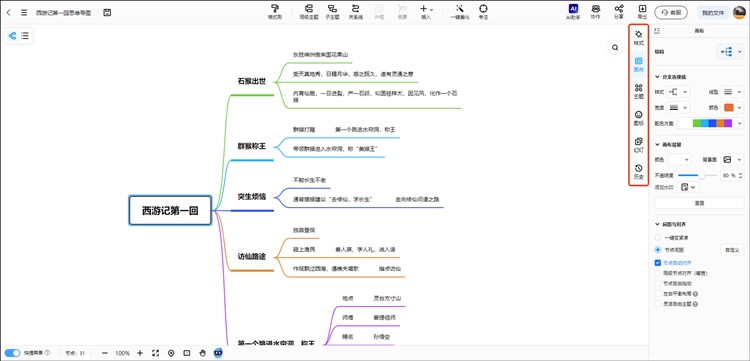Screen dimensions: 750x361
Task: Open the History (历史) side tab
Action: point(639,172)
